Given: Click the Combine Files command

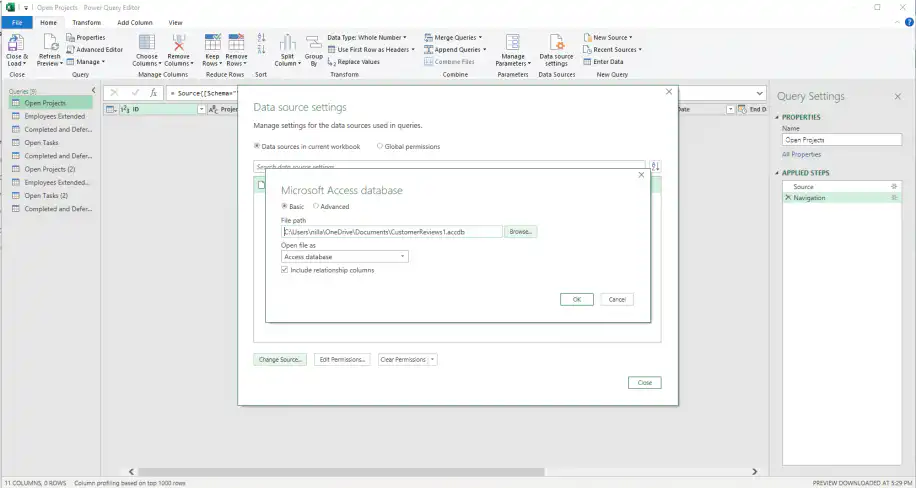Looking at the screenshot, I should [x=449, y=62].
